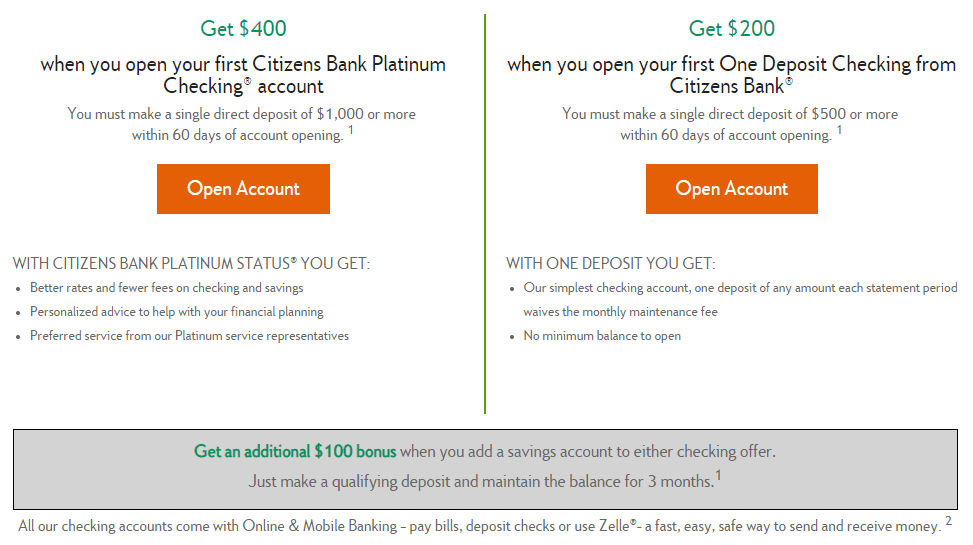Screen dimensions: 973x545
Task: Click the With One Deposit You Get header
Action: click(x=611, y=264)
